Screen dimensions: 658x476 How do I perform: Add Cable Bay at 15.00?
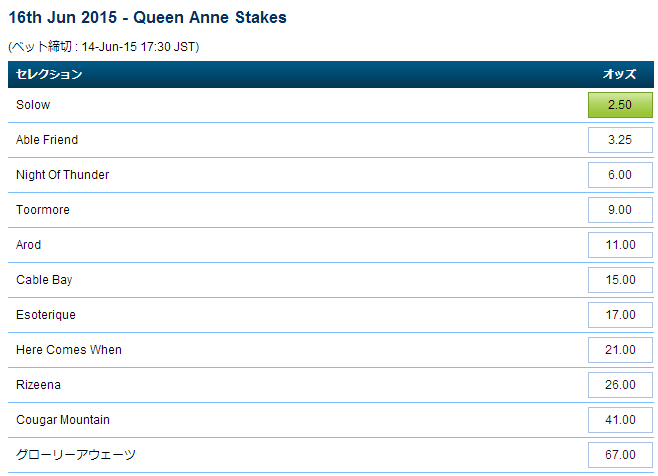pyautogui.click(x=620, y=280)
